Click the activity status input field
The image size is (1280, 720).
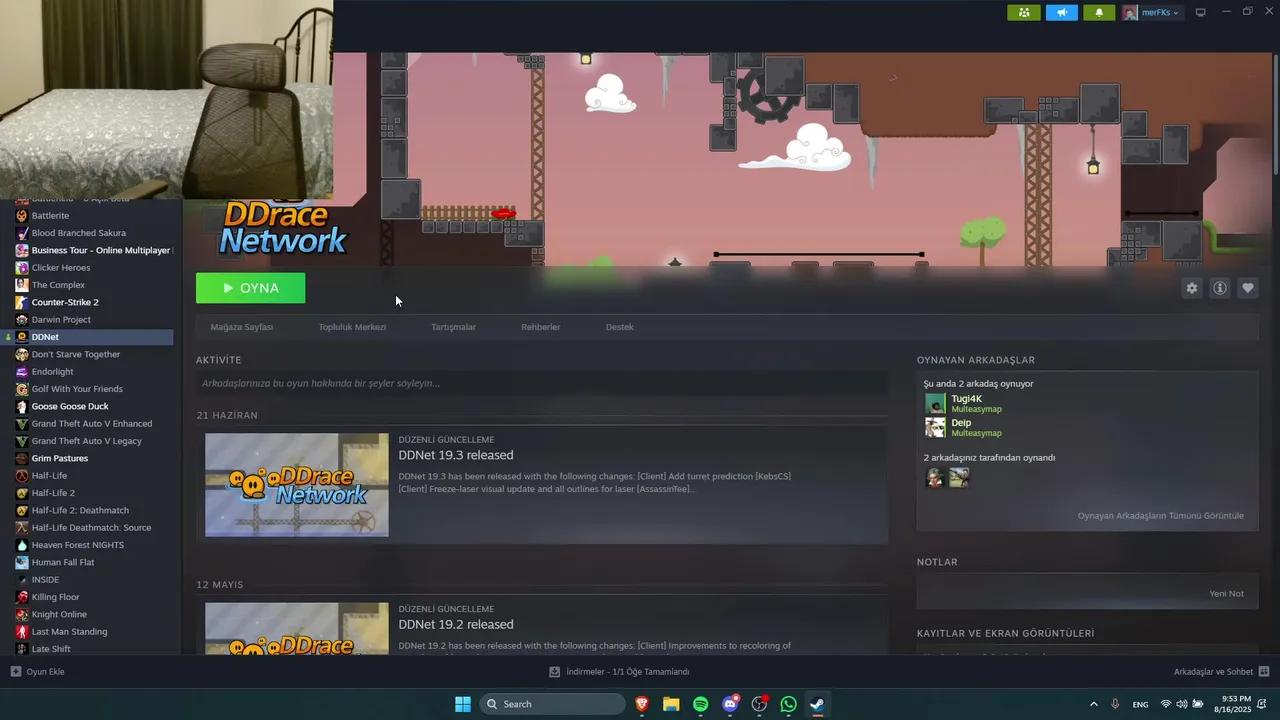542,383
